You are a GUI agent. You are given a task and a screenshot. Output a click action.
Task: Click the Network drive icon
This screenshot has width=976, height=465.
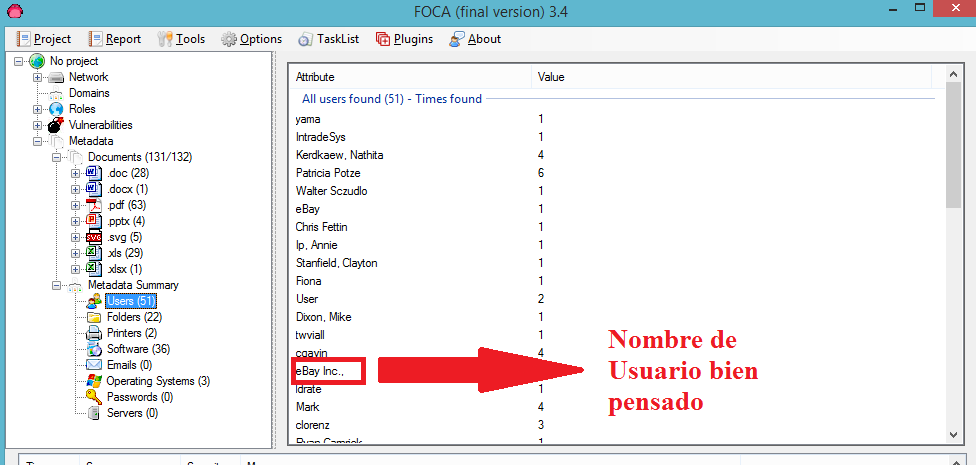coord(56,77)
